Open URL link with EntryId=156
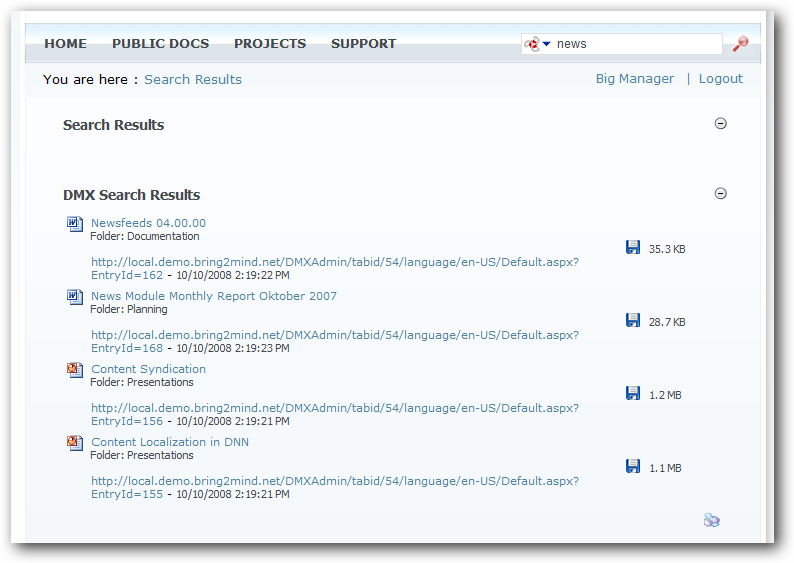 [x=335, y=414]
